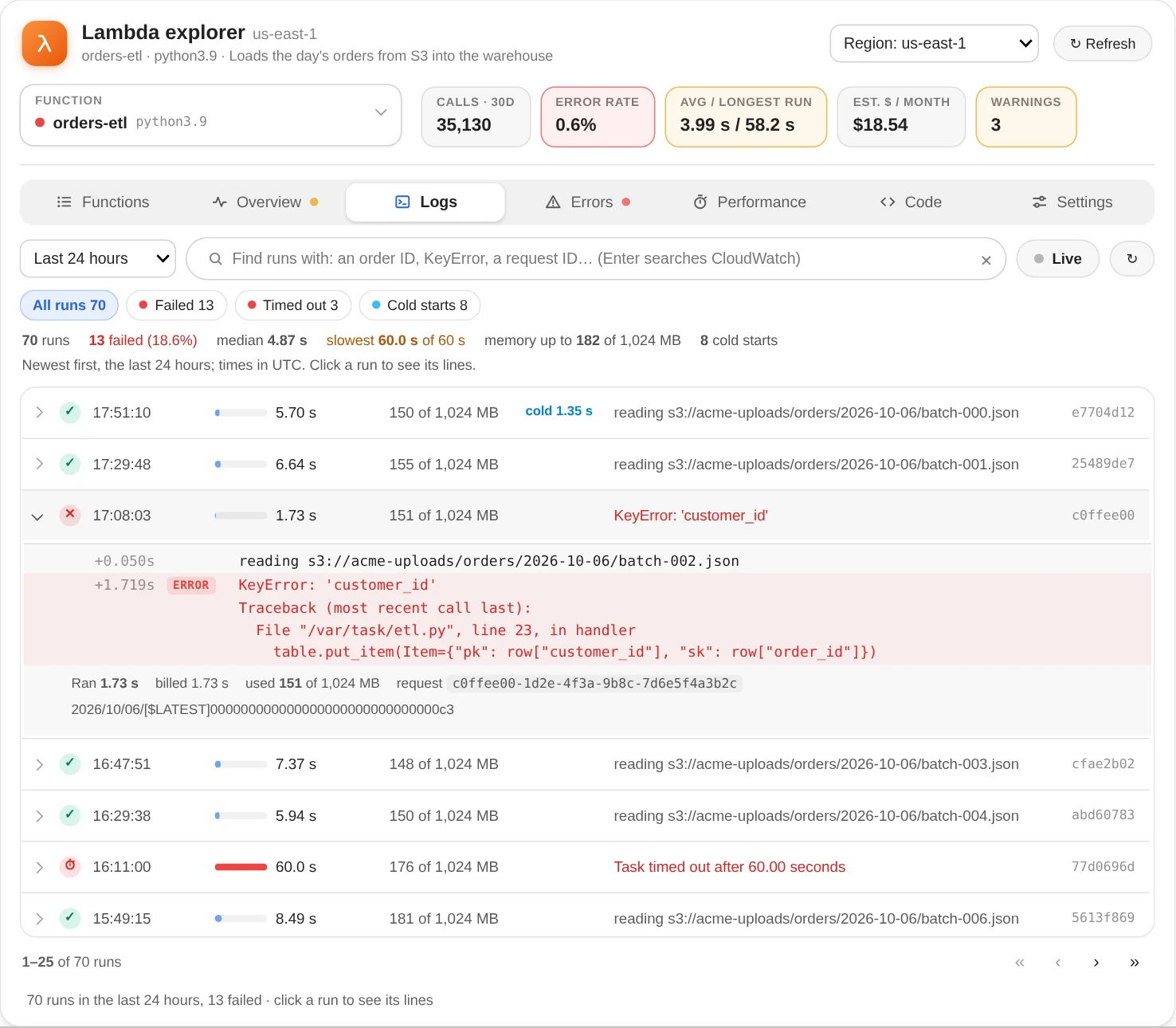The height and width of the screenshot is (1028, 1176).
Task: Filter to All runs 70
Action: (x=69, y=305)
